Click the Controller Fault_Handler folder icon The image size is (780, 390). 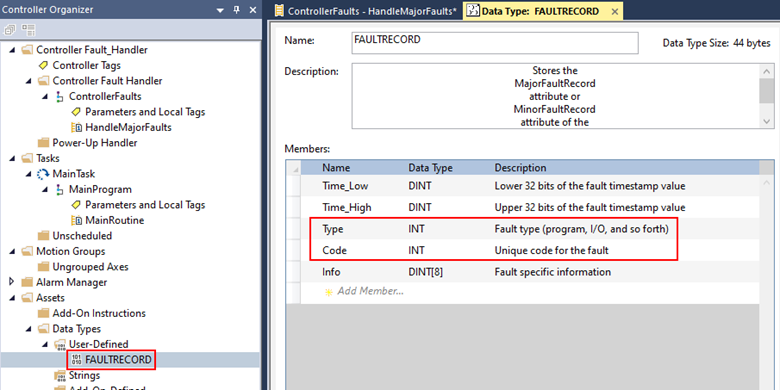[x=27, y=50]
